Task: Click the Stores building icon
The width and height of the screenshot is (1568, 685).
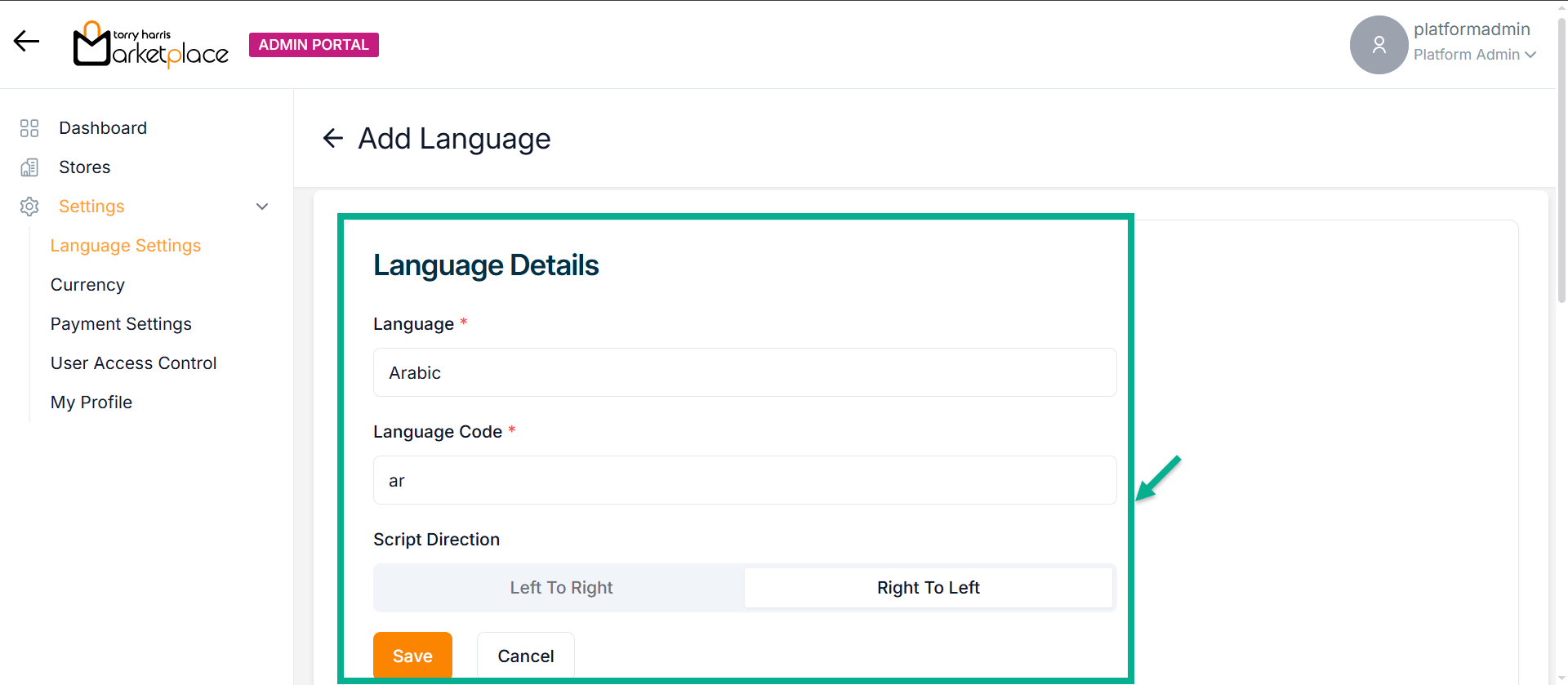Action: point(29,167)
